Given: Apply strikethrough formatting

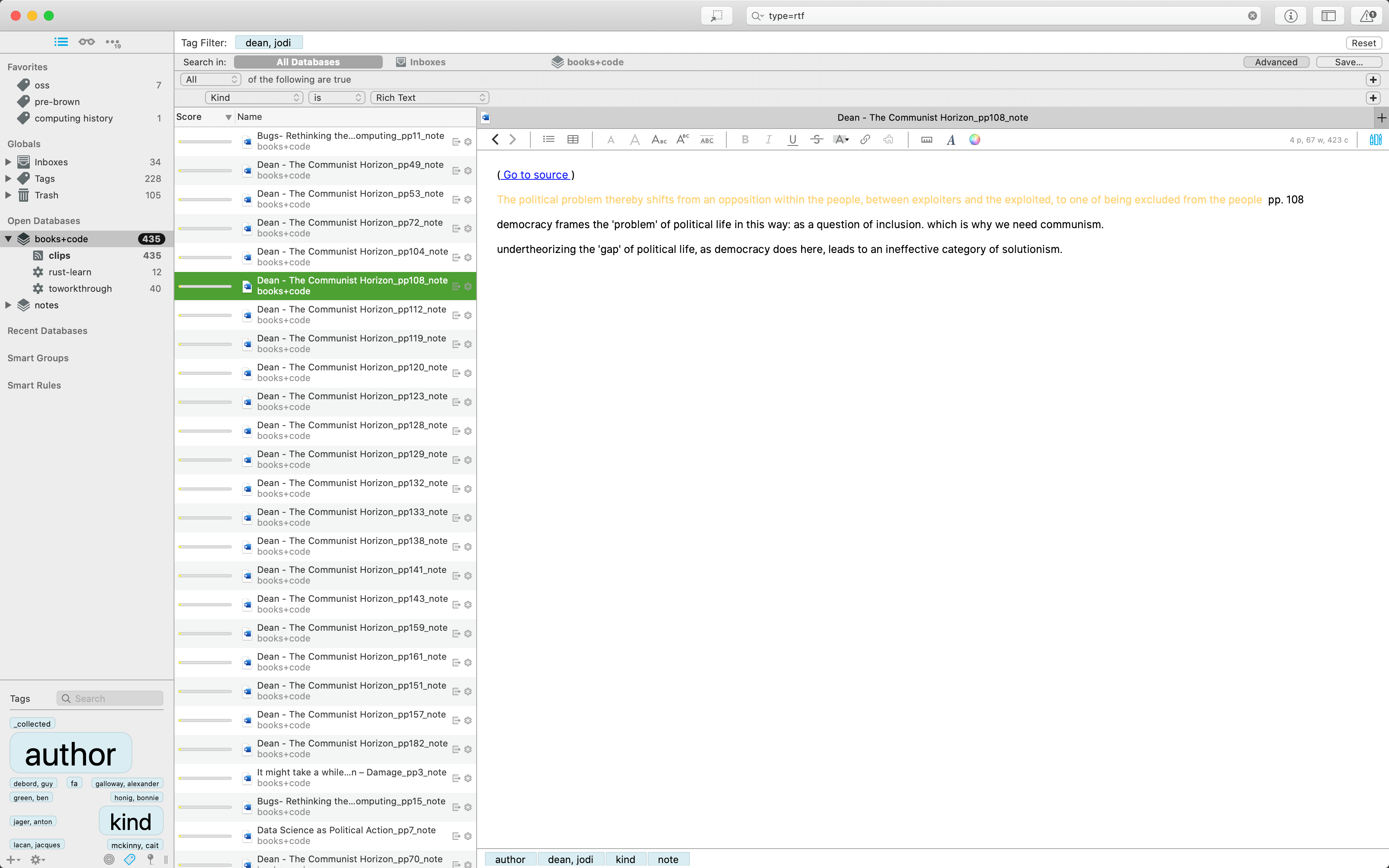Looking at the screenshot, I should [817, 140].
